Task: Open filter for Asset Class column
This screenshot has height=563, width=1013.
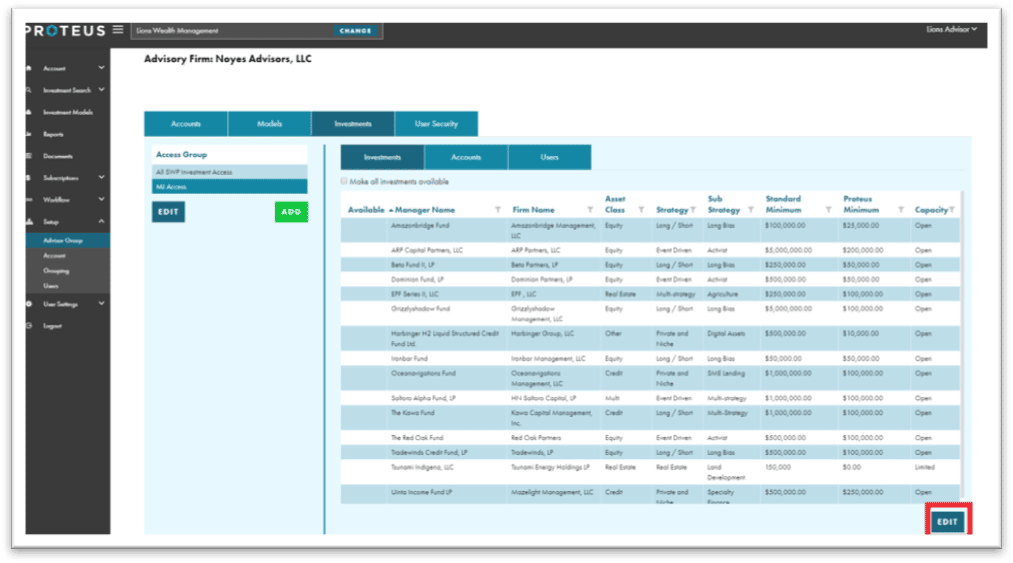Action: click(x=641, y=210)
